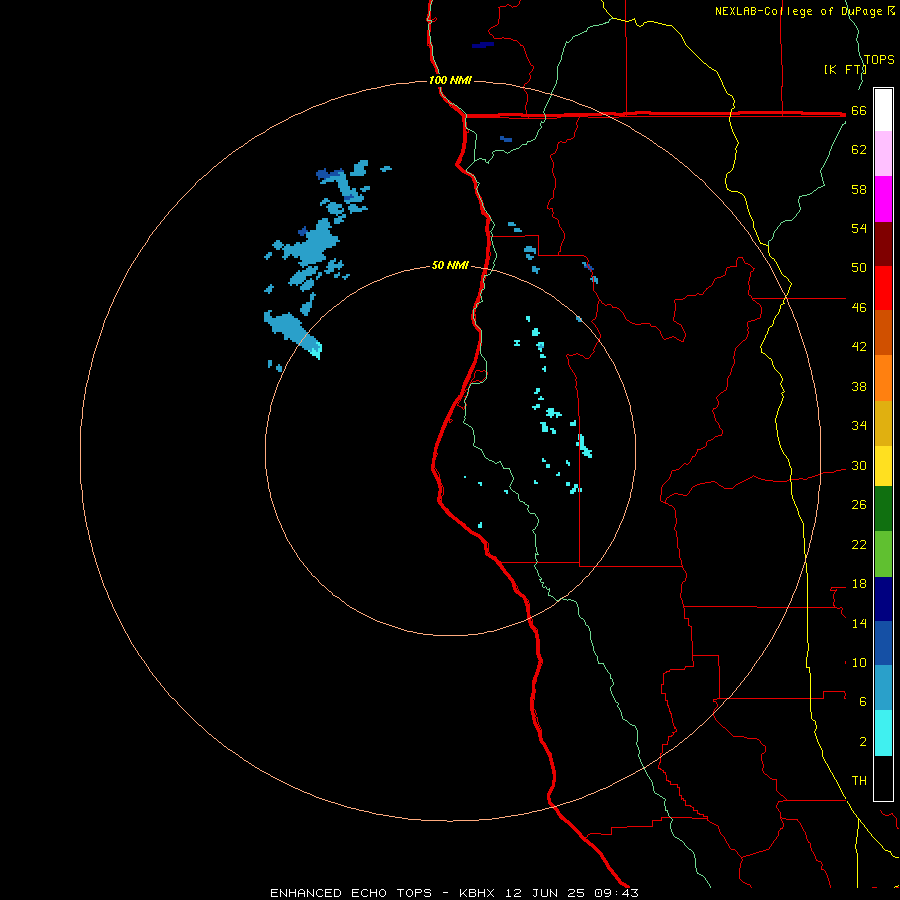Click the 54 legend value
The height and width of the screenshot is (900, 900).
[859, 228]
